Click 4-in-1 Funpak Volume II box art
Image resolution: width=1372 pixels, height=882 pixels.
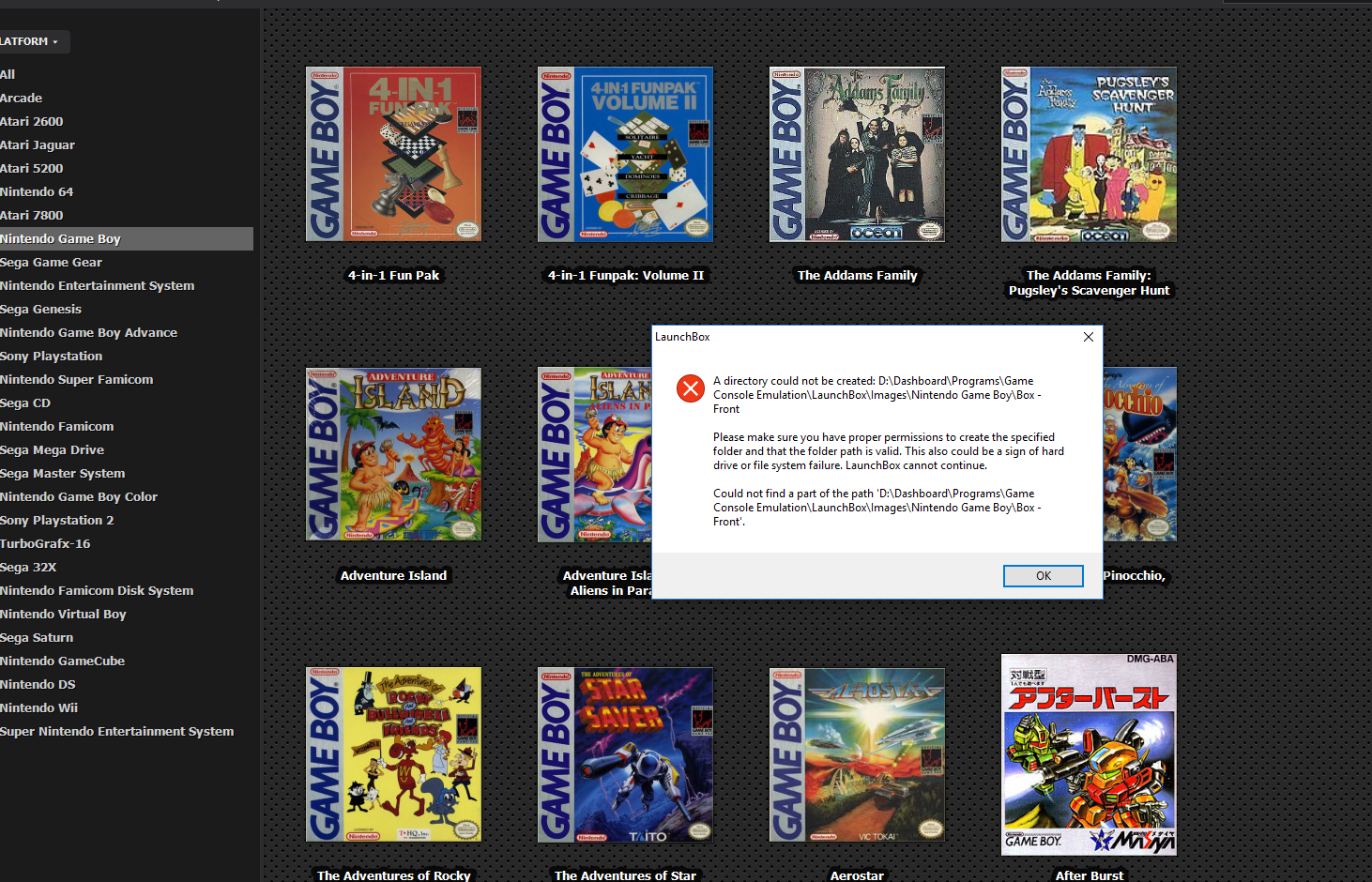(x=625, y=154)
